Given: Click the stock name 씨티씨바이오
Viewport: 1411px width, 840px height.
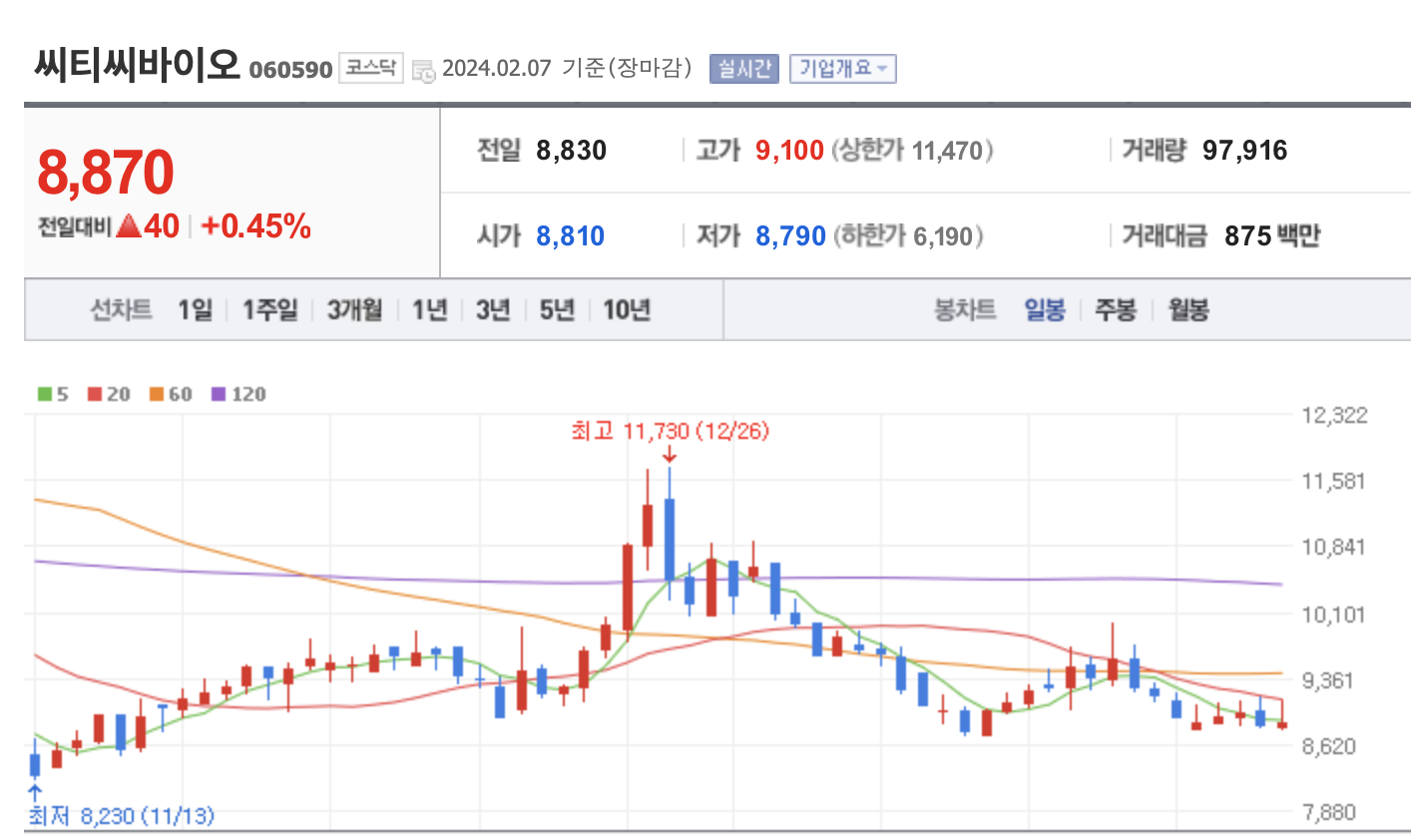Looking at the screenshot, I should [138, 66].
